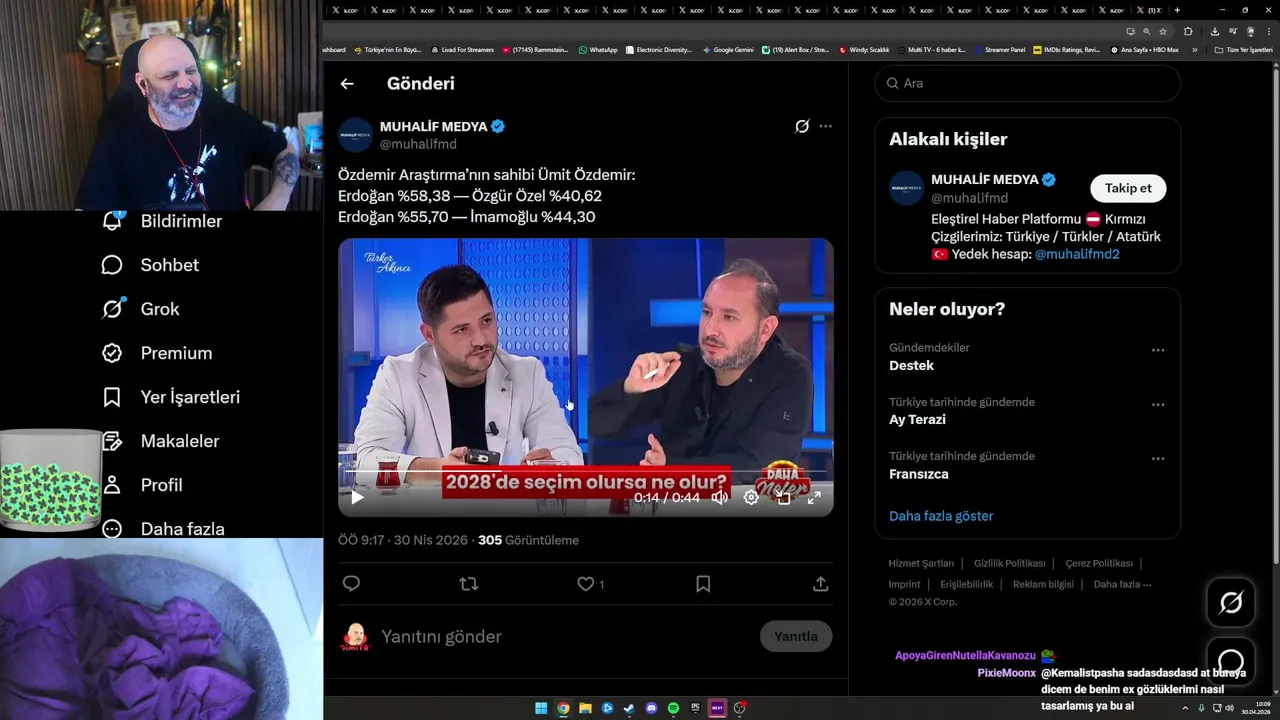
Task: Open more options for the Destek trend
Action: point(1158,350)
